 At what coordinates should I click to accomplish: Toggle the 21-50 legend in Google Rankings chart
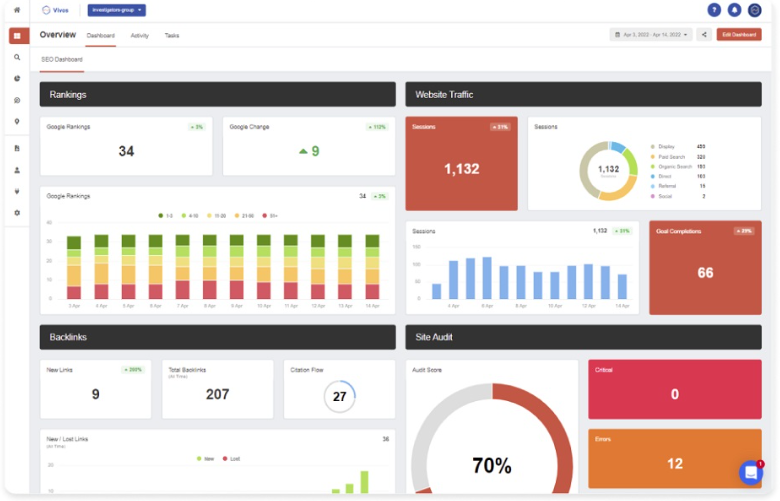point(244,216)
